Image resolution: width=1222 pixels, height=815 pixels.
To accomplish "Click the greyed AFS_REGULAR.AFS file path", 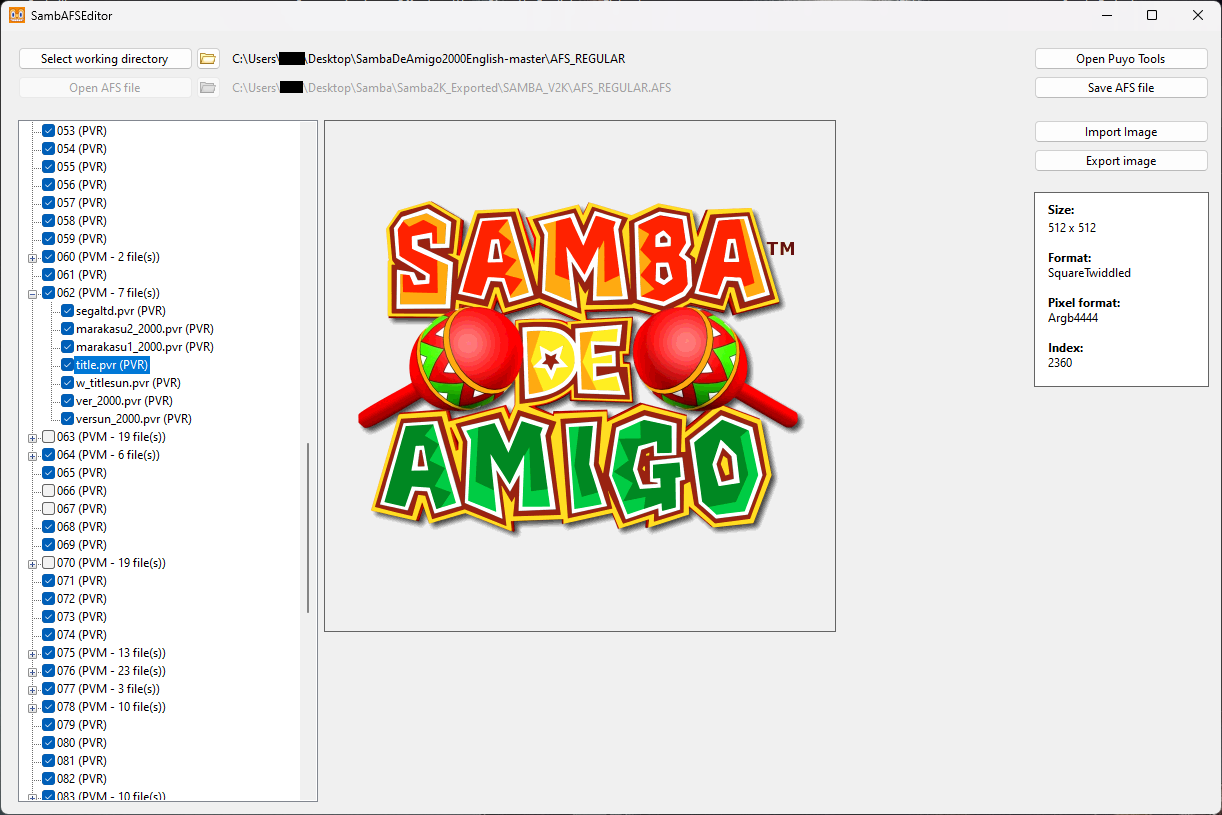I will [452, 88].
